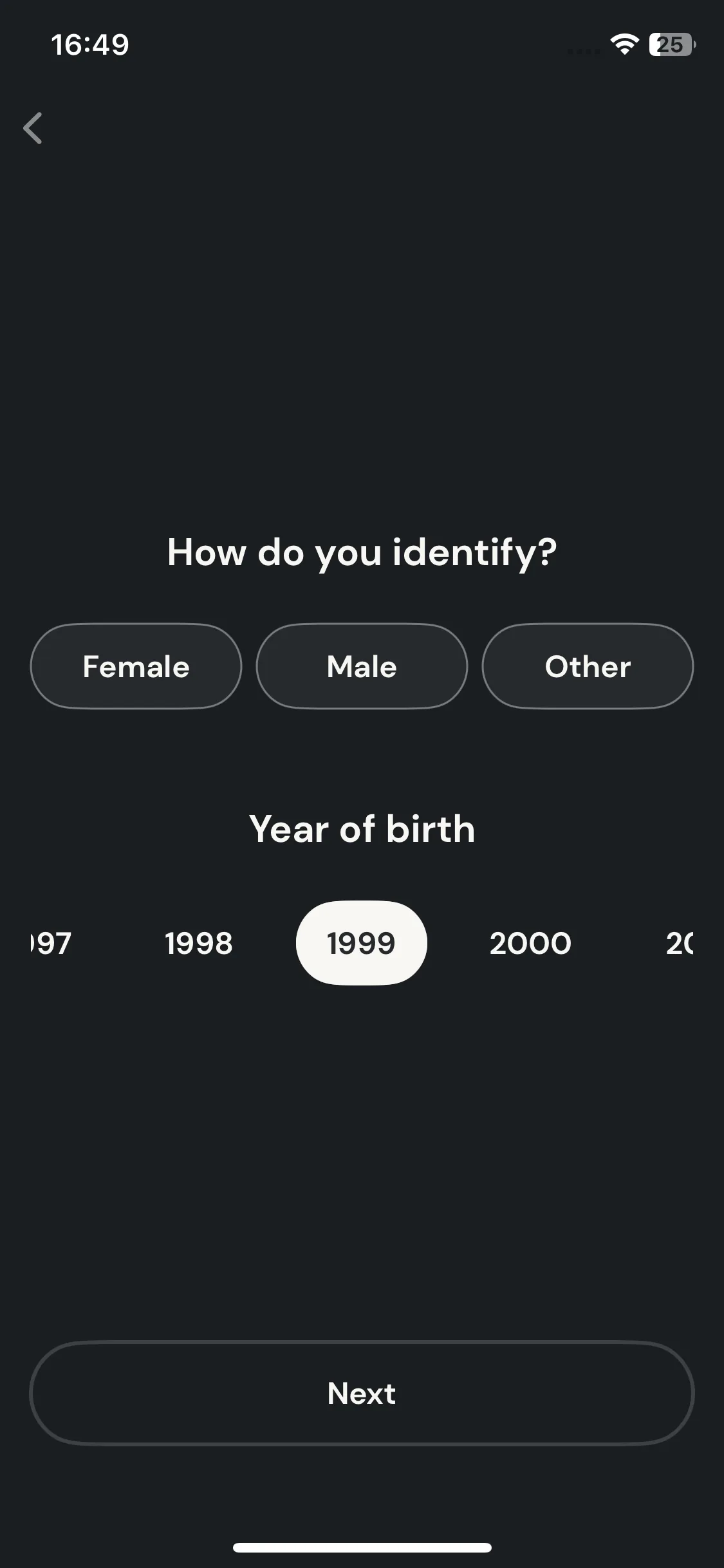Pick the partially visible year ending in 97
724x1568 pixels.
51,943
